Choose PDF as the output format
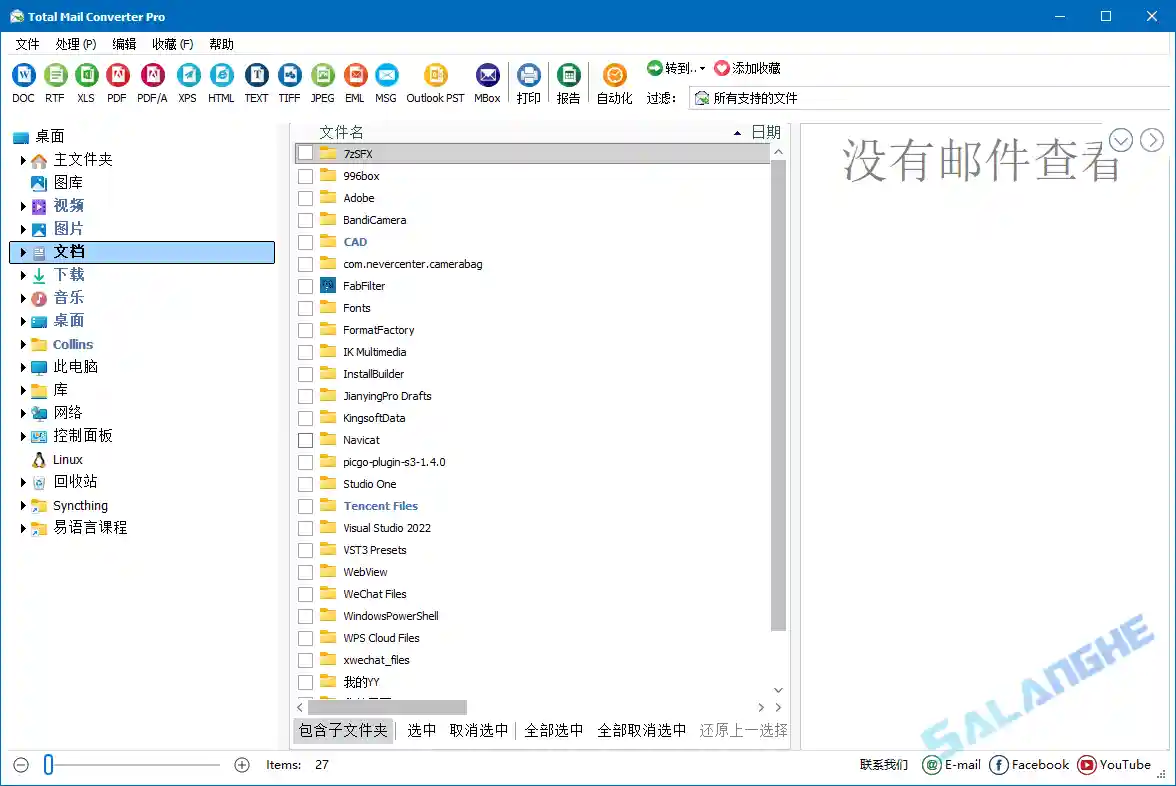This screenshot has width=1176, height=786. tap(119, 75)
